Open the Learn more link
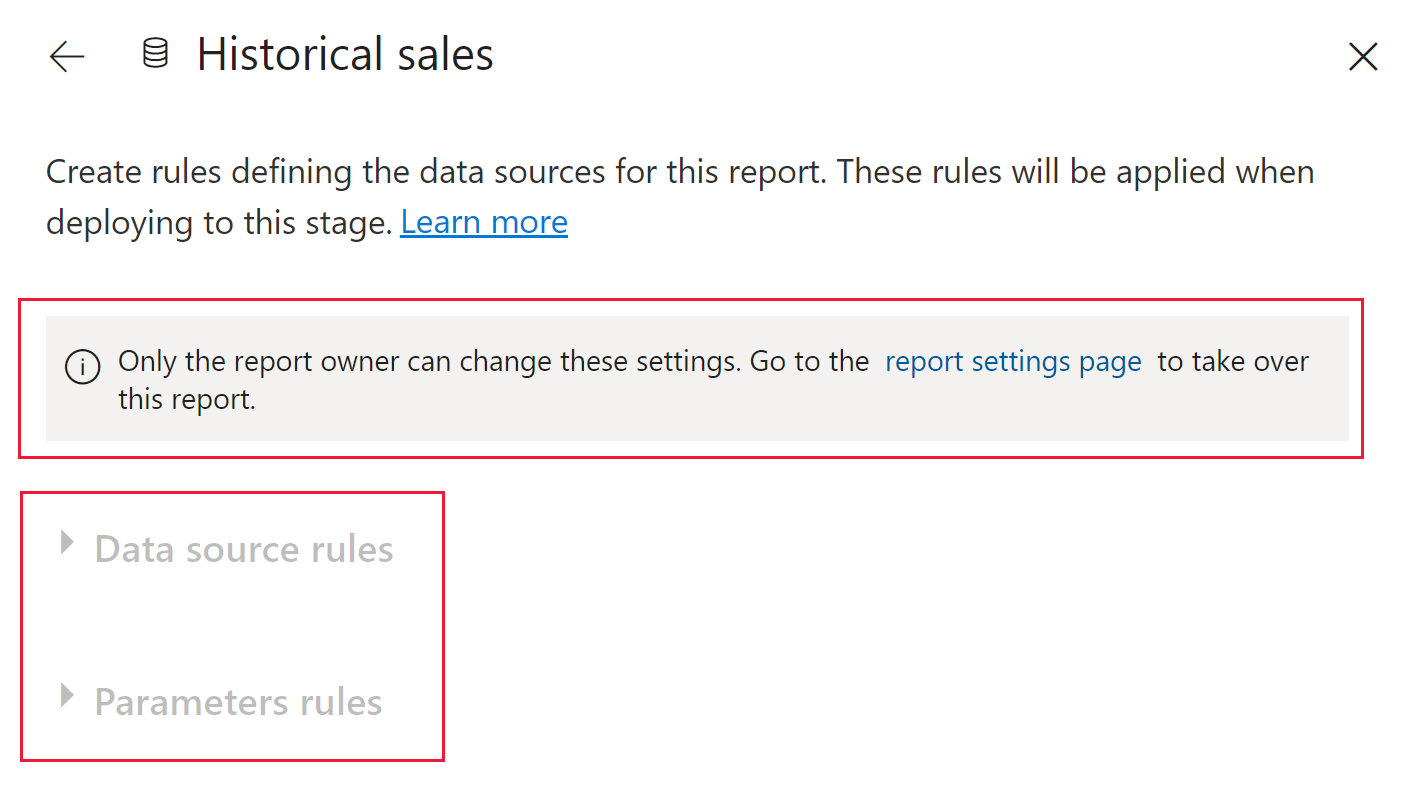 point(484,222)
